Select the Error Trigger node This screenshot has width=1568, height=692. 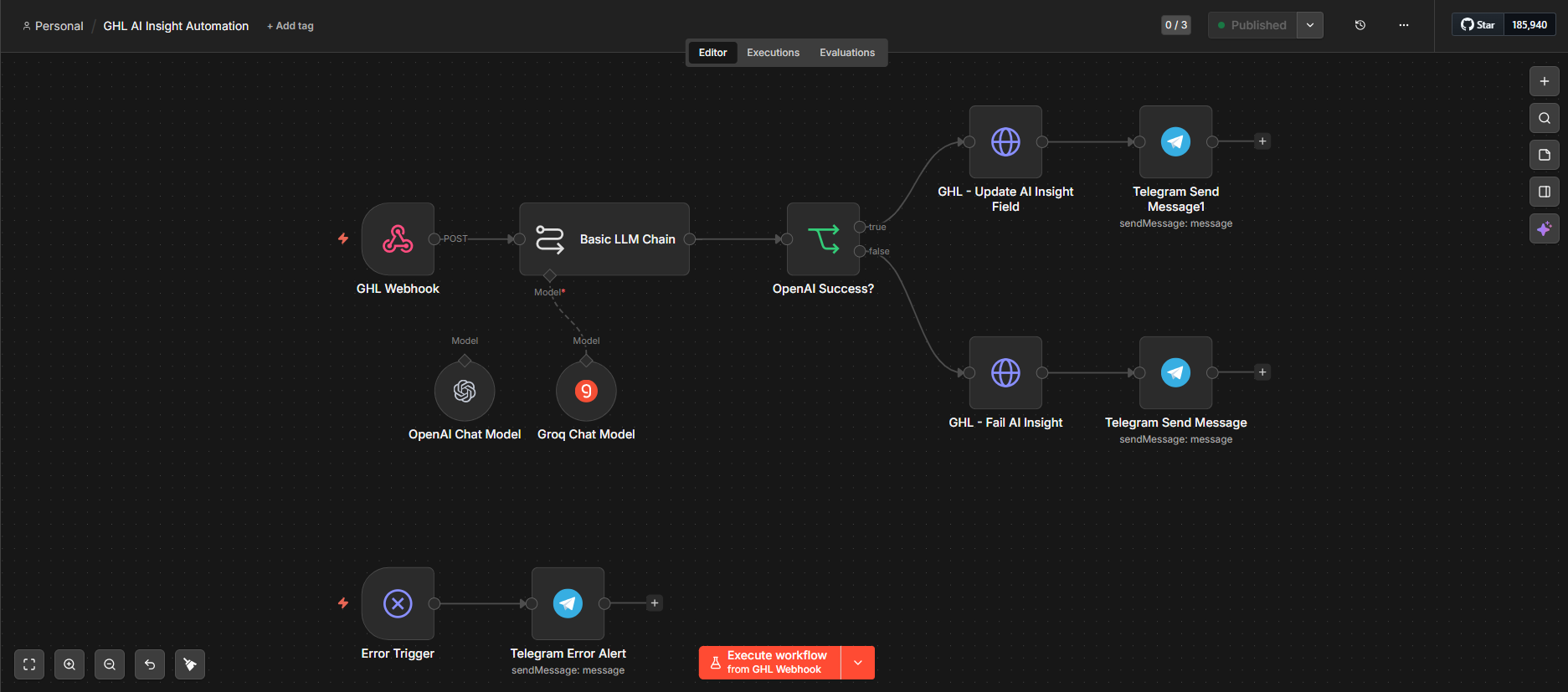click(398, 603)
